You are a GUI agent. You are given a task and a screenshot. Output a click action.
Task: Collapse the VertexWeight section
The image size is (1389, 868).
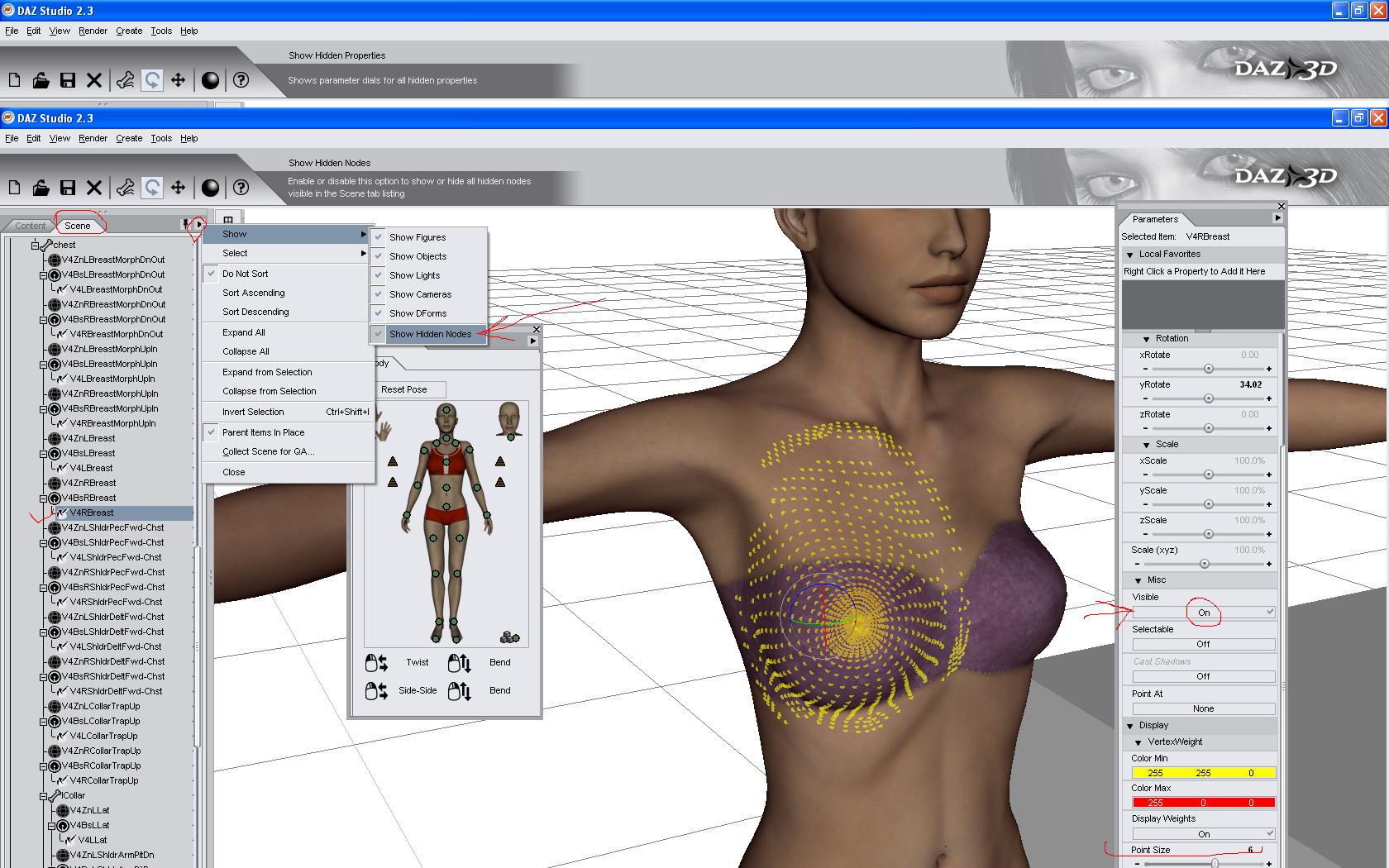click(x=1138, y=742)
